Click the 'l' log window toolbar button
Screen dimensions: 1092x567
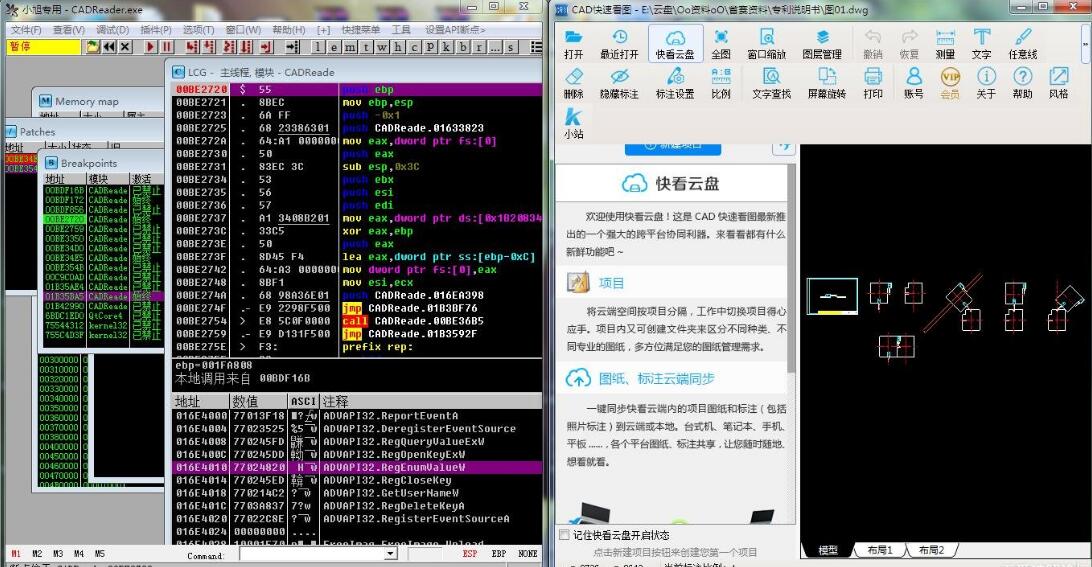pyautogui.click(x=318, y=47)
